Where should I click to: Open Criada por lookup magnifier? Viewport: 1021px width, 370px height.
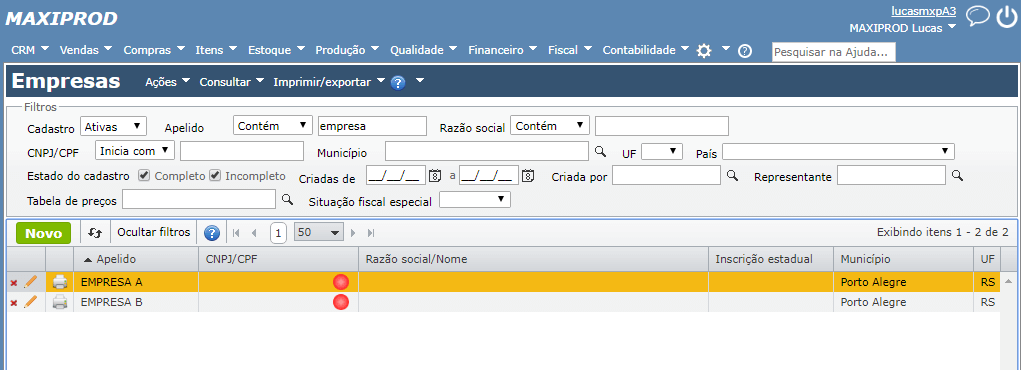tap(733, 175)
